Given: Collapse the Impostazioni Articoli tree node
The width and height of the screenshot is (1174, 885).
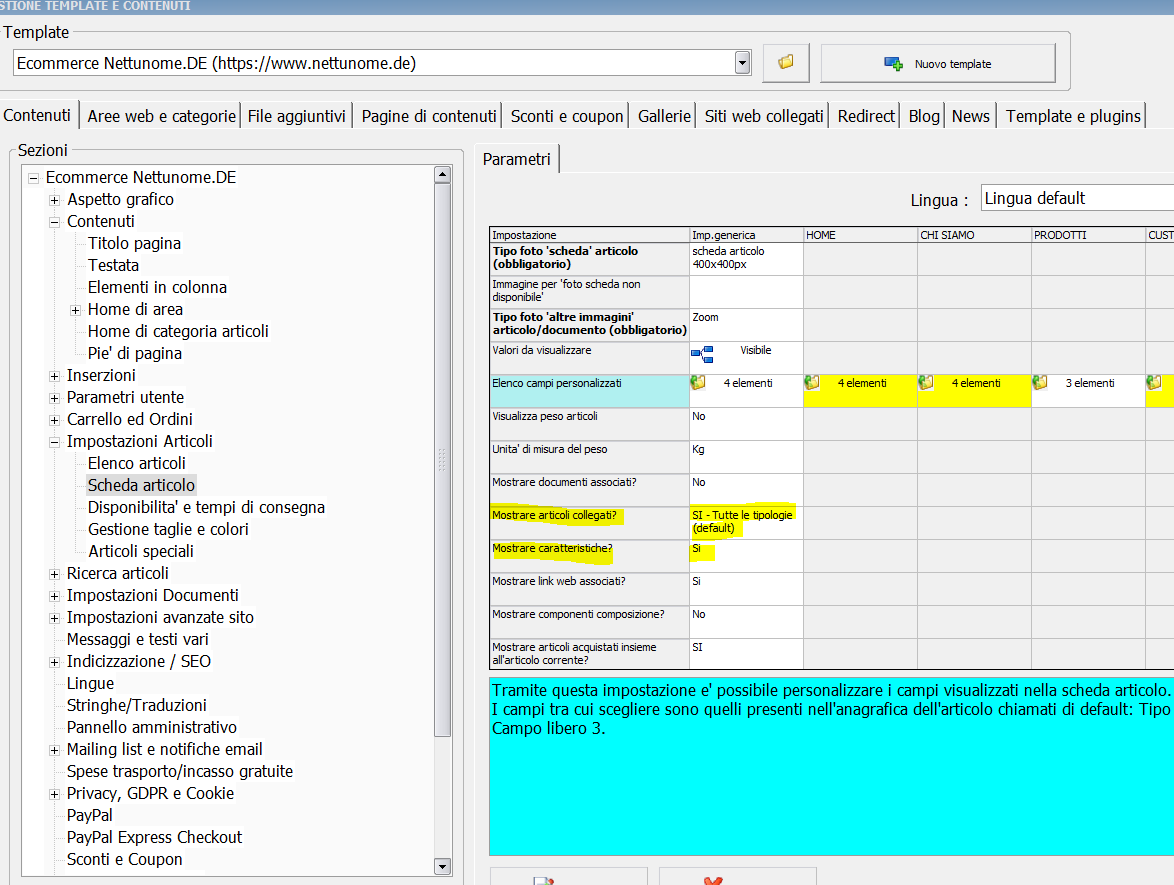Looking at the screenshot, I should tap(55, 442).
